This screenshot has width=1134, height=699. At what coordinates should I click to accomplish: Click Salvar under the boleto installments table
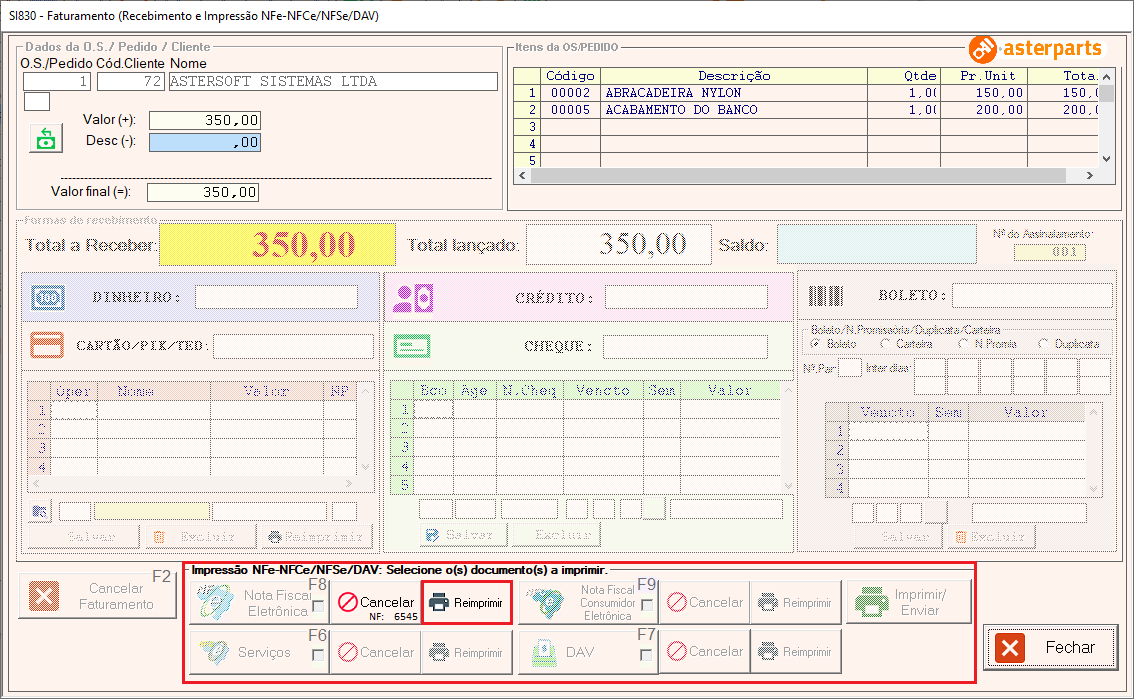tap(898, 536)
